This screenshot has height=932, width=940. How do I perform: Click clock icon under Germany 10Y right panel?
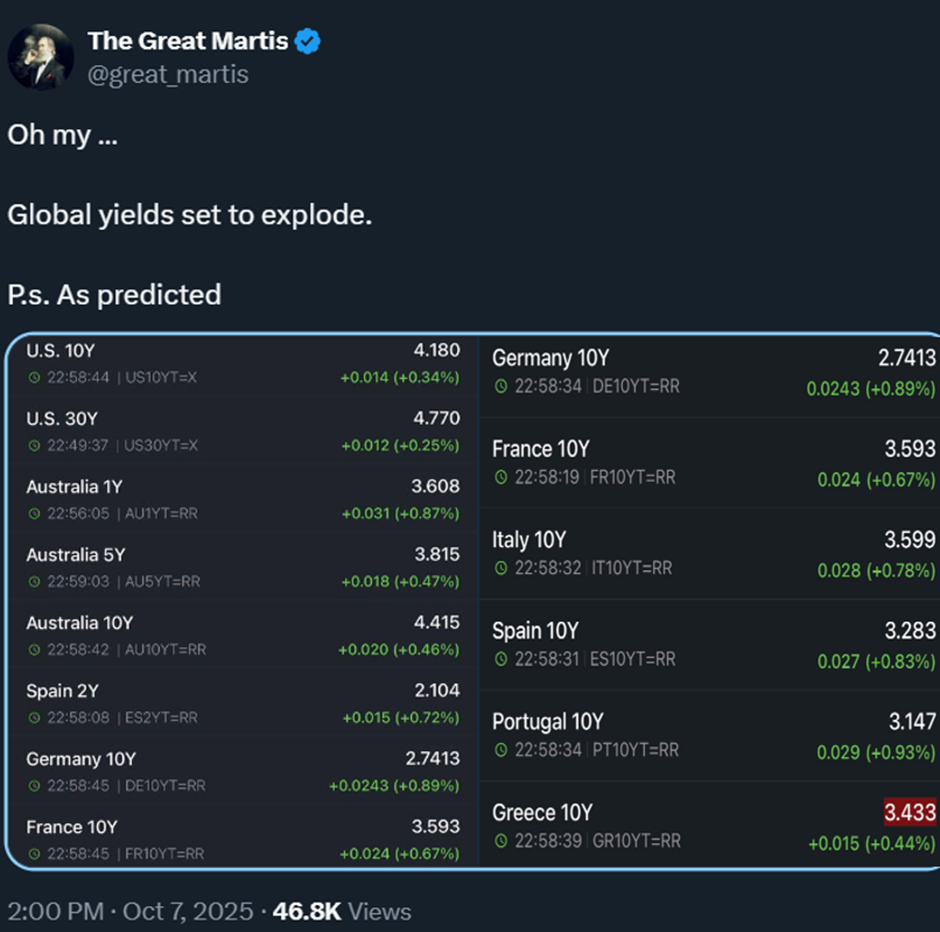[501, 386]
